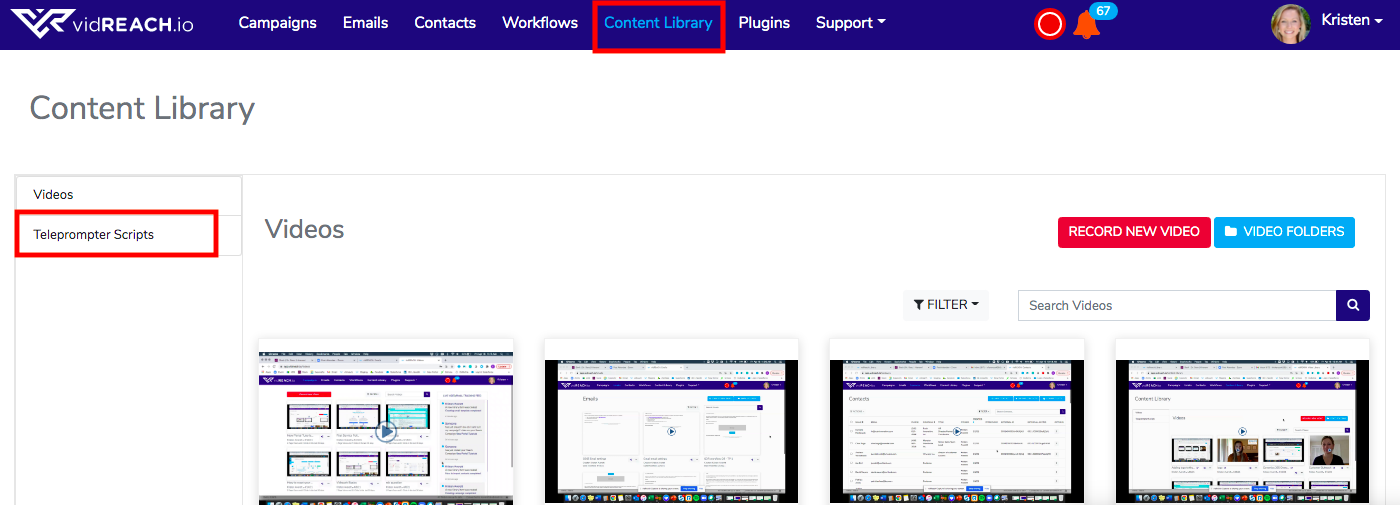Click the search magnifier button
Viewport: 1400px width, 505px height.
(1352, 305)
